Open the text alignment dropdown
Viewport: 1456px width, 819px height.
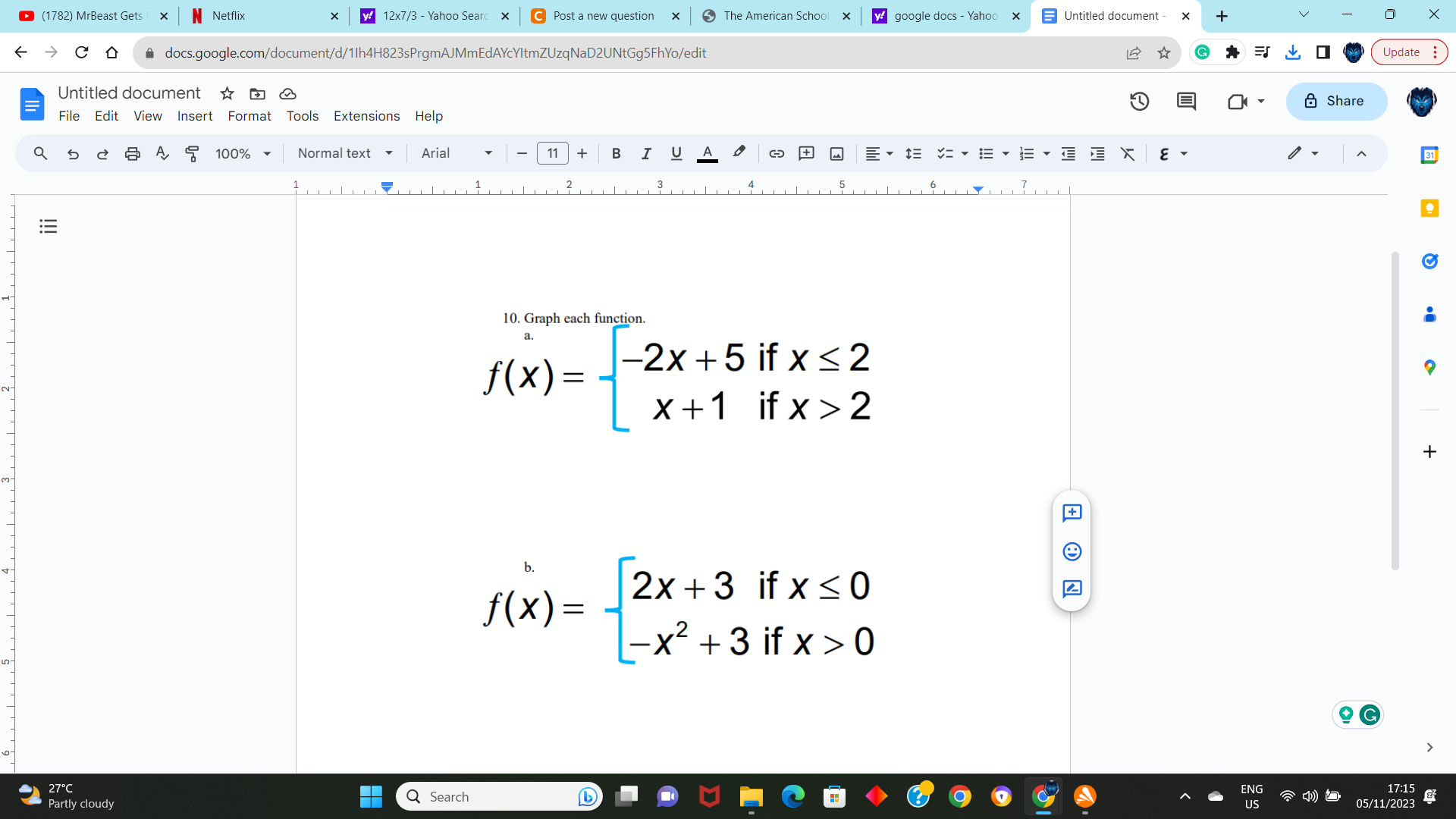(x=880, y=154)
